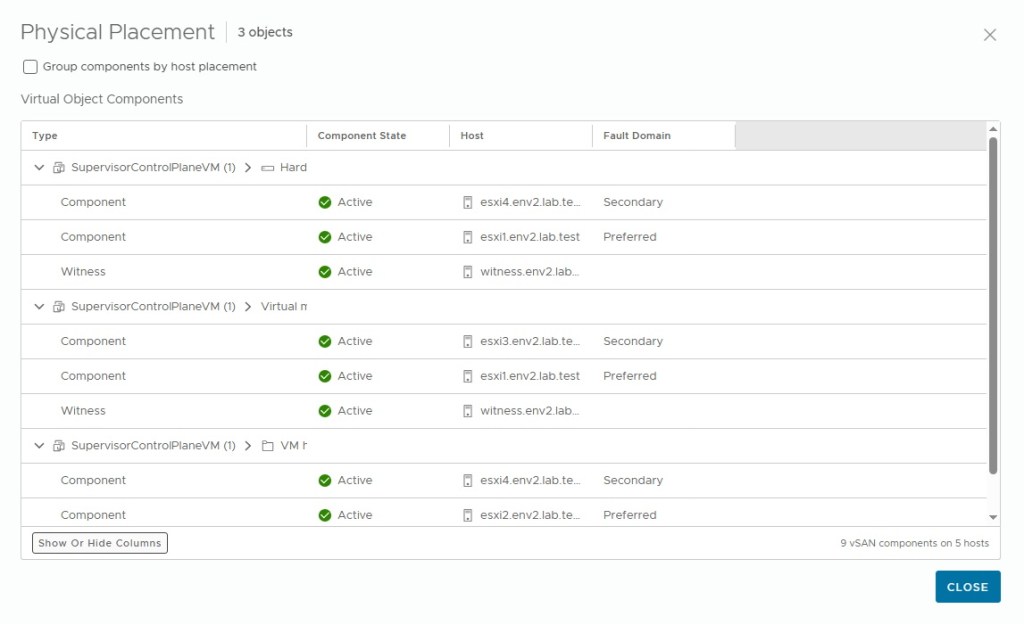Click the hard disk icon in first group

(x=267, y=168)
